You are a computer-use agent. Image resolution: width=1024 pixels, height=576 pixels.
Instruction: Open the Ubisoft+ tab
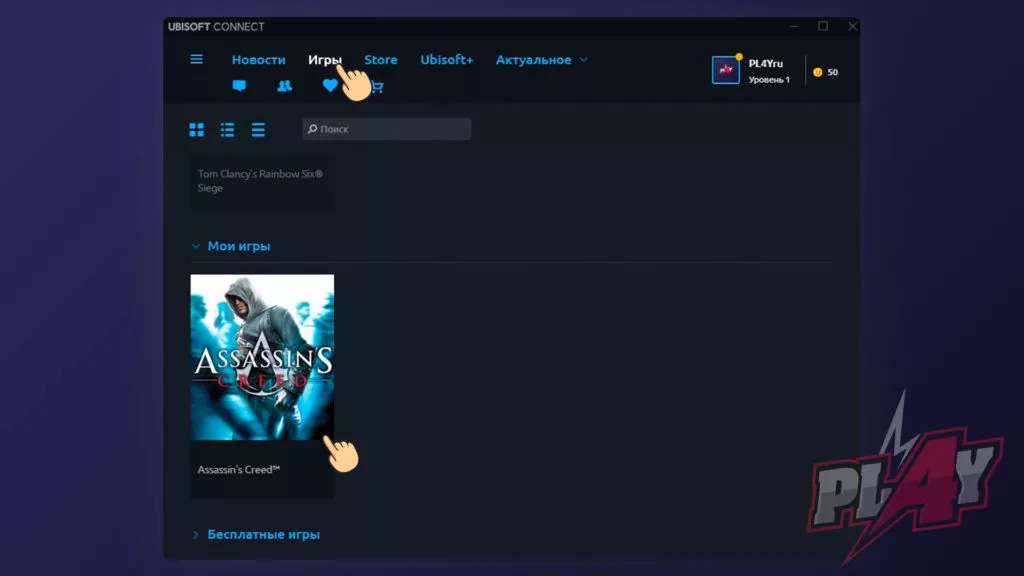click(x=446, y=60)
